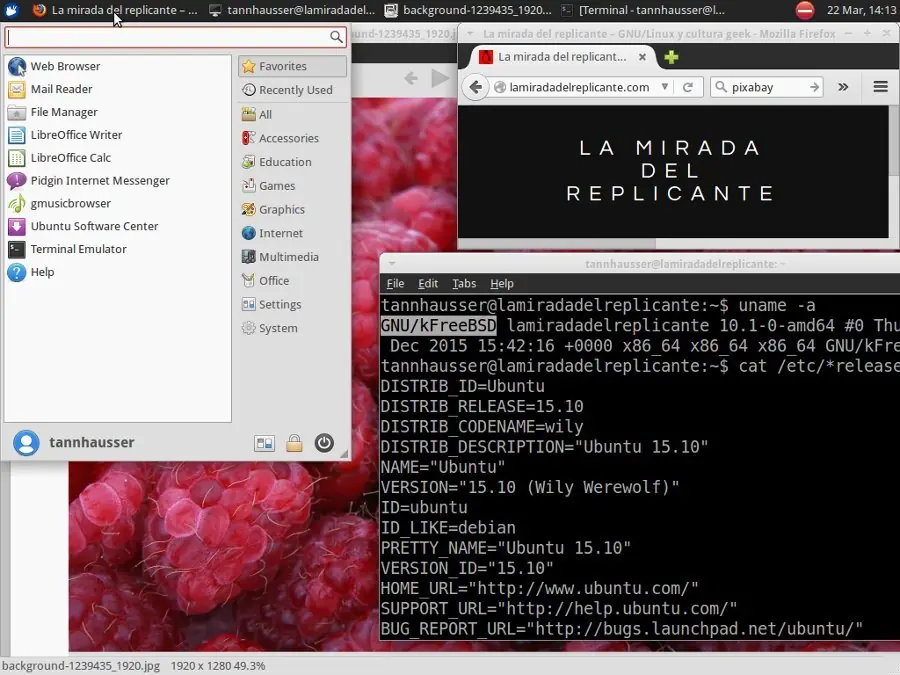This screenshot has width=900, height=675.
Task: Click the red notification icon in panel
Action: tap(805, 10)
